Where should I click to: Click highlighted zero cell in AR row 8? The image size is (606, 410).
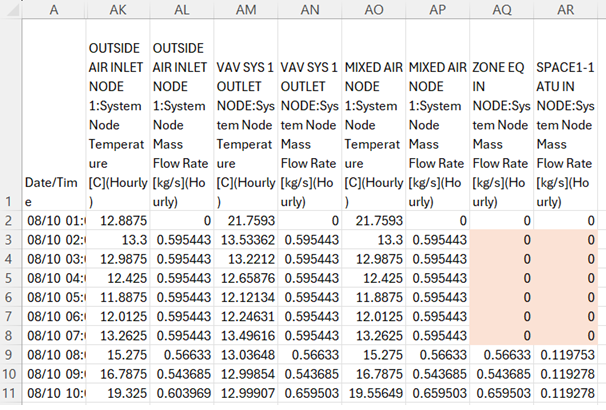click(x=565, y=335)
